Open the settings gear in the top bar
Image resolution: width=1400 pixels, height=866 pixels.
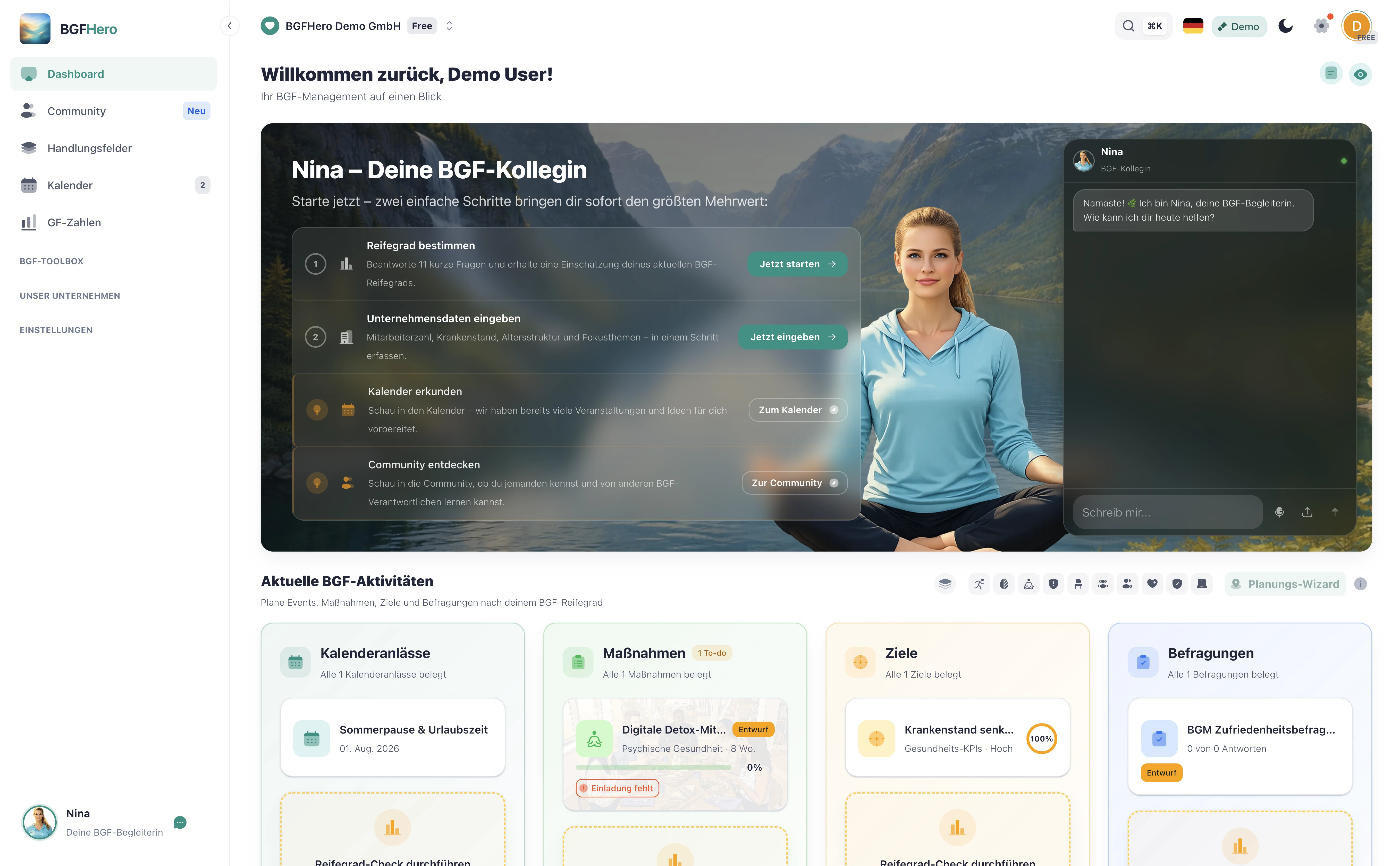[1322, 26]
